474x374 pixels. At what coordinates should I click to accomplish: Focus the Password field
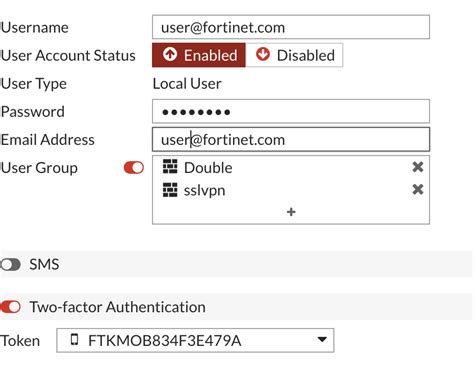point(291,111)
